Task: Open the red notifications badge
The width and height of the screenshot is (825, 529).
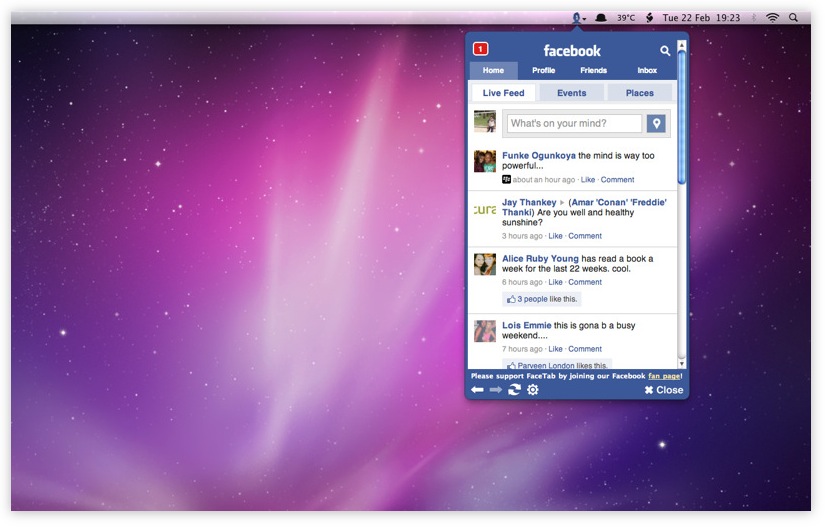Action: (480, 49)
